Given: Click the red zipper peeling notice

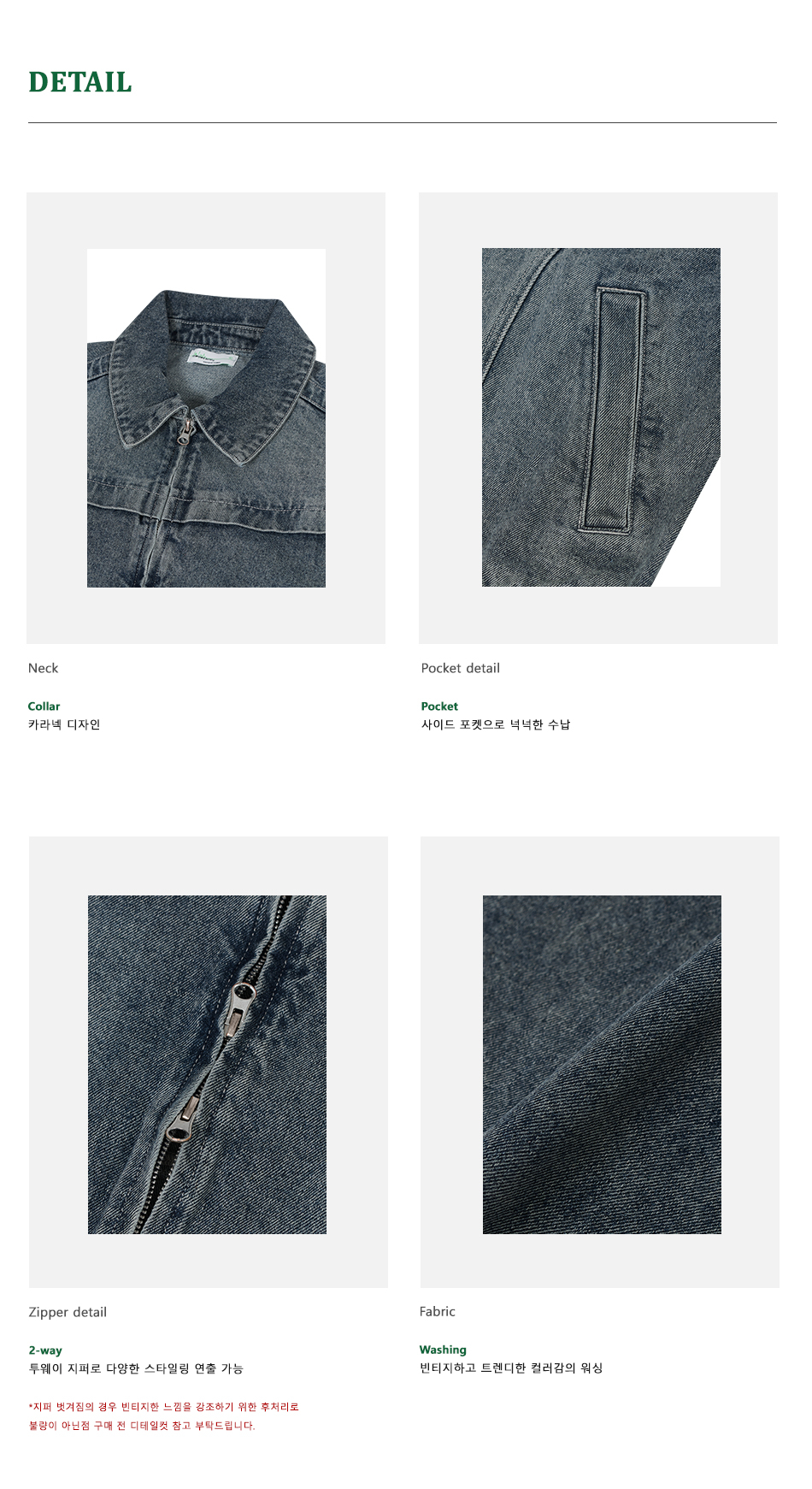Looking at the screenshot, I should point(163,1416).
